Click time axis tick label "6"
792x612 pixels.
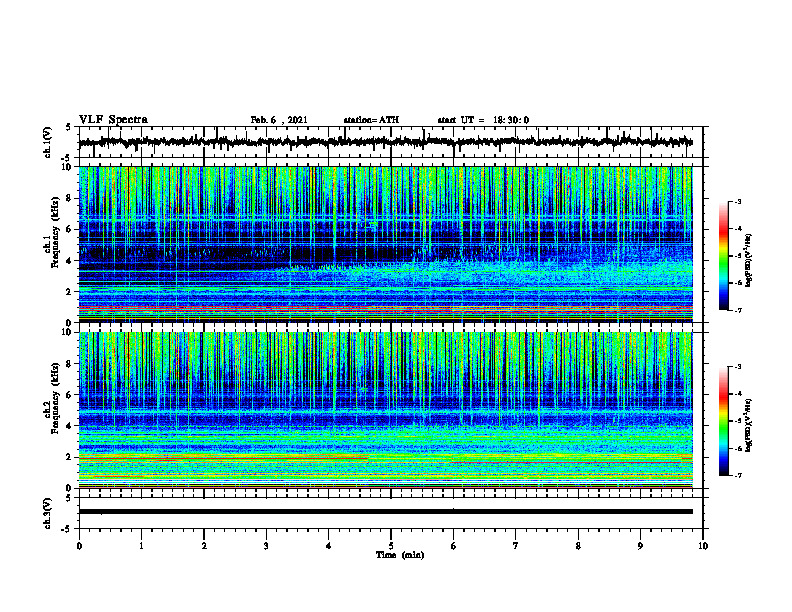pos(454,546)
